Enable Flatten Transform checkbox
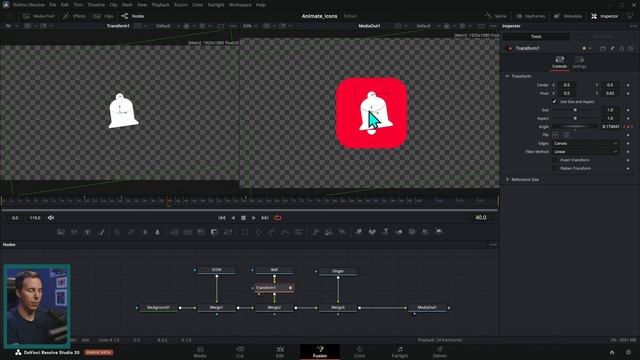 554,168
